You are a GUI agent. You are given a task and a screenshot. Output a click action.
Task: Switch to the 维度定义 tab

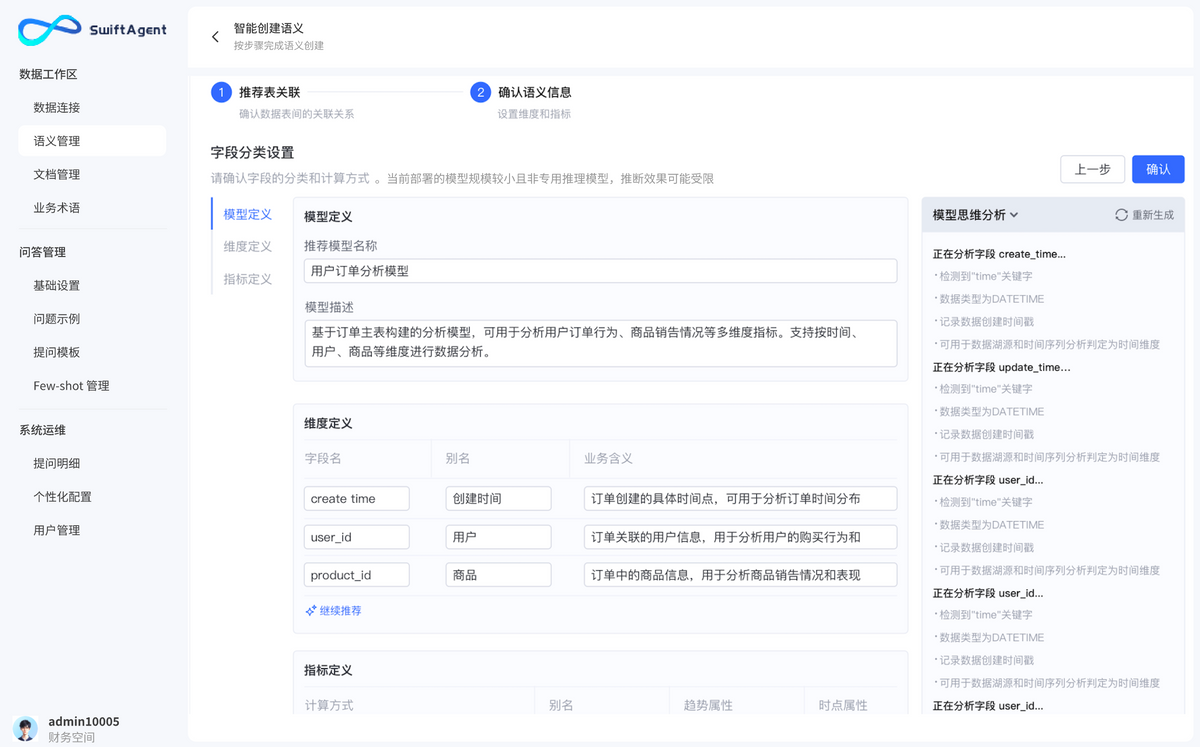click(x=247, y=247)
